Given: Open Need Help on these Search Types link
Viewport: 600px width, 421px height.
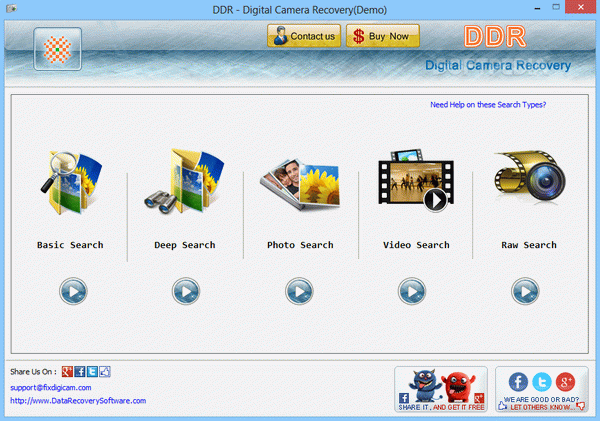Looking at the screenshot, I should coord(488,104).
